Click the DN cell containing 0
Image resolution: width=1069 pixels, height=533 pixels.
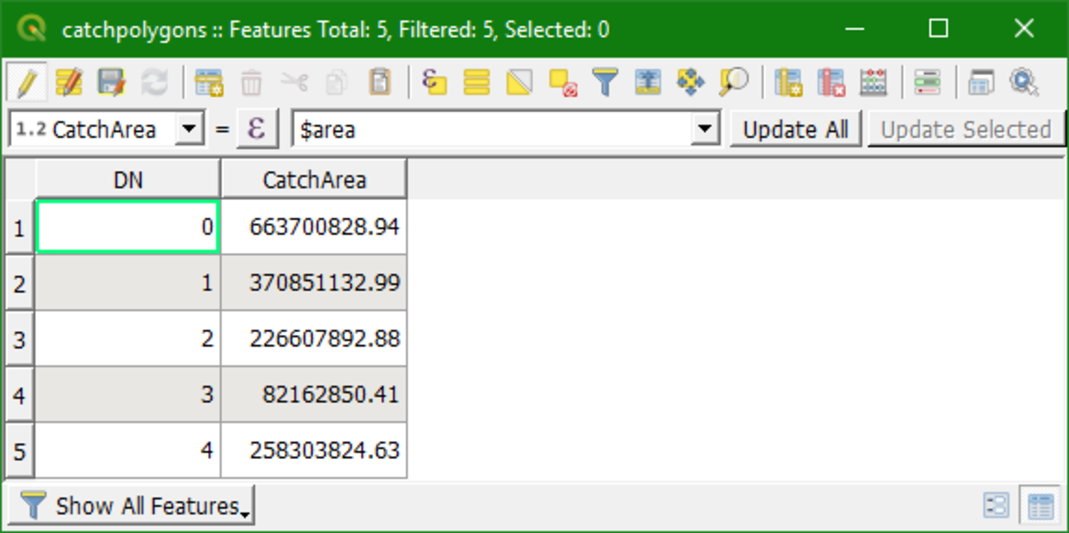[x=127, y=227]
